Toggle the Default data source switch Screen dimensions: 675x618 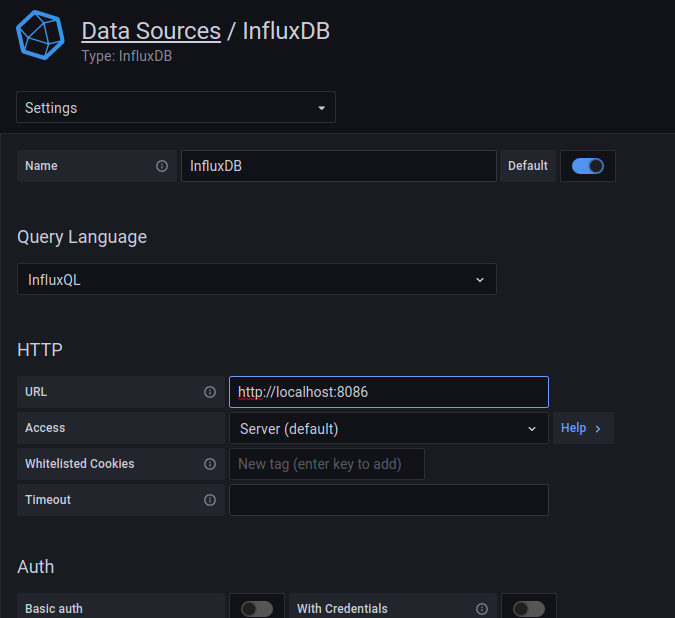point(588,166)
